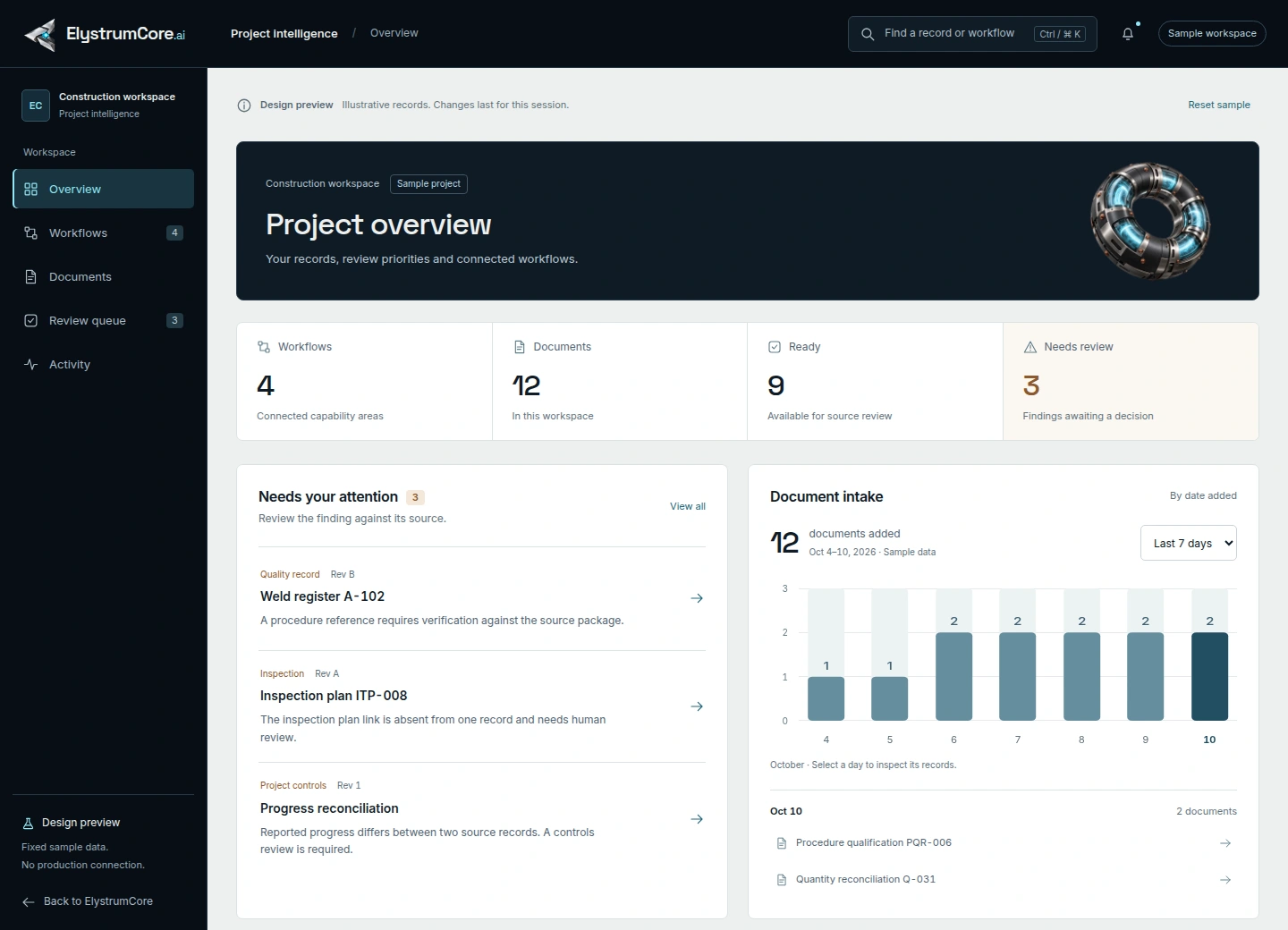This screenshot has width=1288, height=930.
Task: Focus the Find a record or workflow search
Action: (x=972, y=34)
